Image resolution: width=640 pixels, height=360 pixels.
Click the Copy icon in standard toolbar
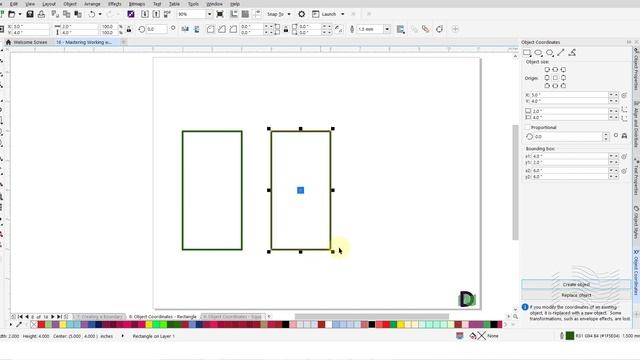67,14
